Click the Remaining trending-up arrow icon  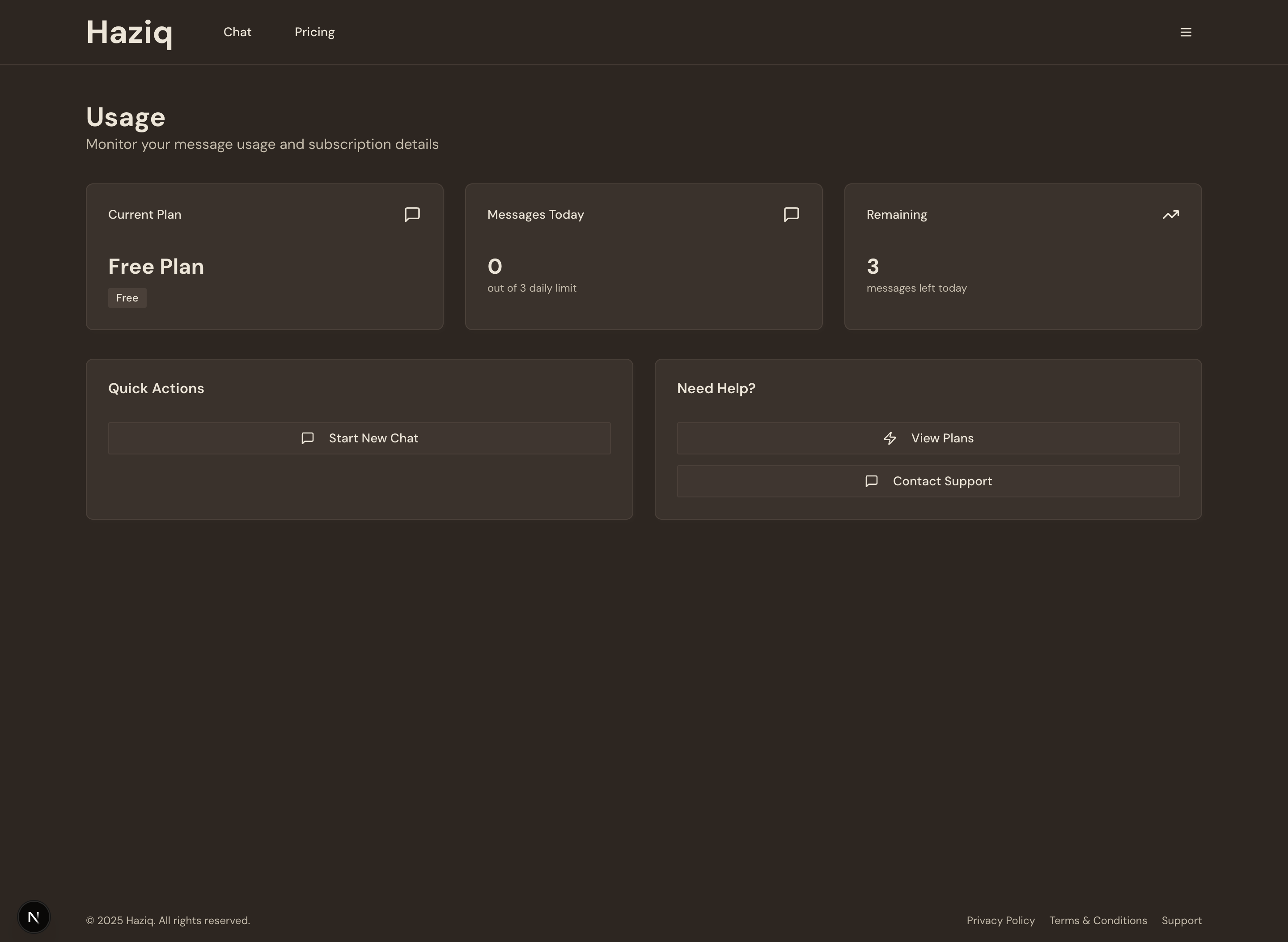click(x=1170, y=215)
